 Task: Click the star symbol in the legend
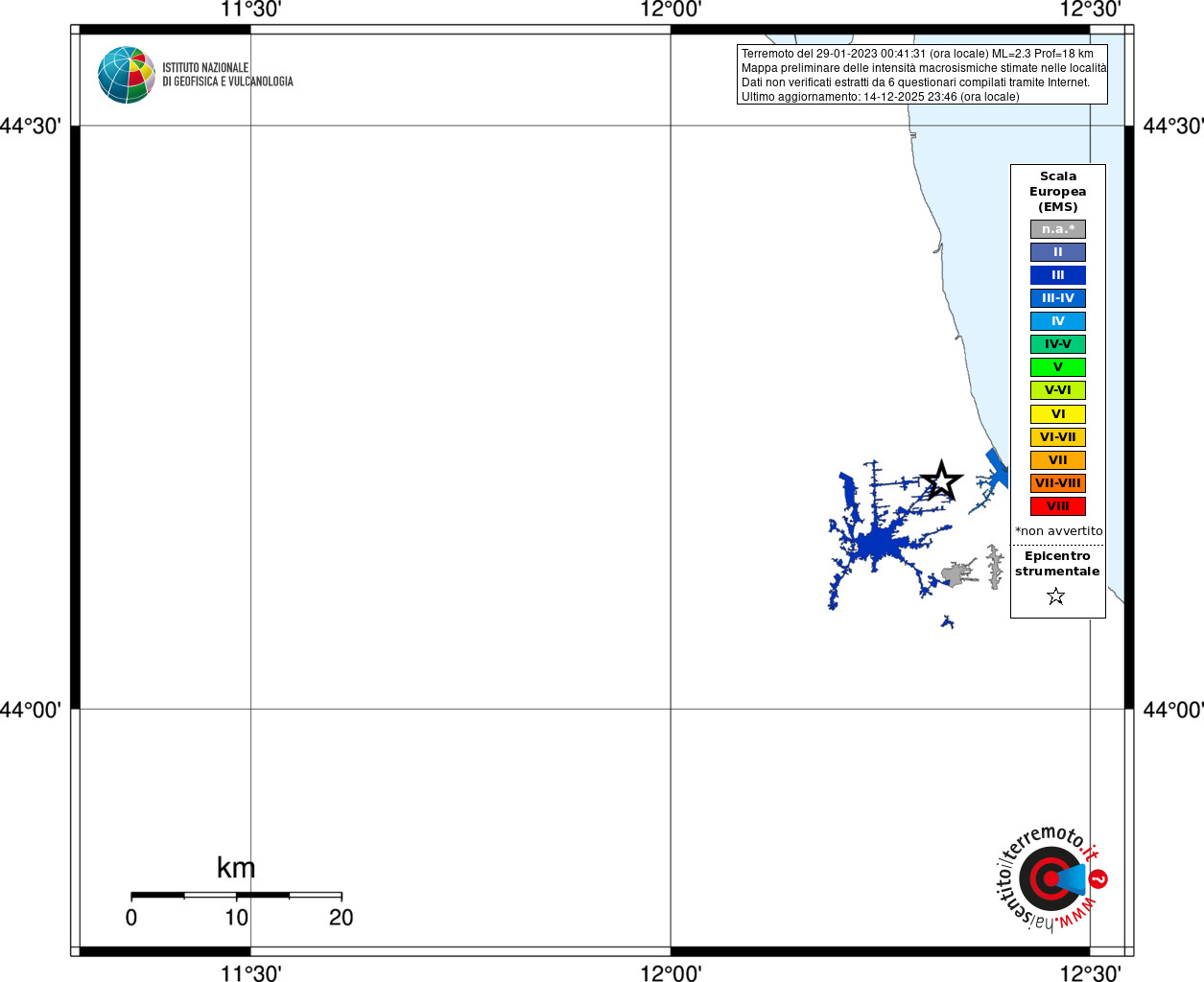click(x=1056, y=596)
